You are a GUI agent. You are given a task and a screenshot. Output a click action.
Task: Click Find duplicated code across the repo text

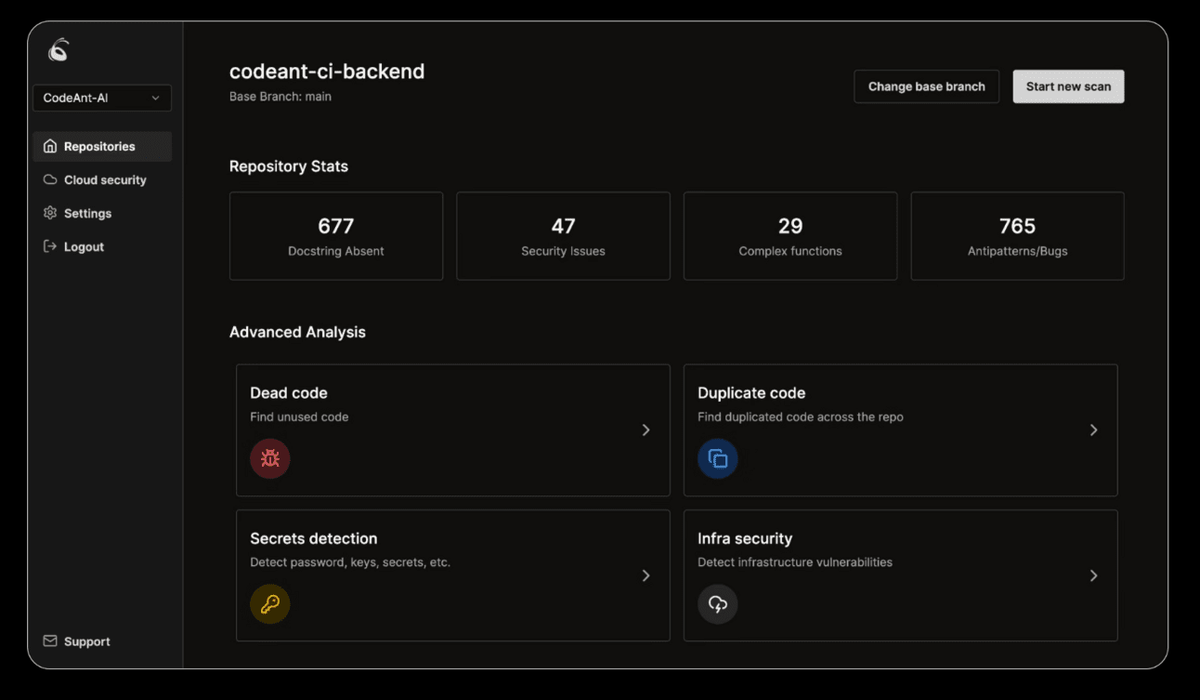tap(800, 417)
